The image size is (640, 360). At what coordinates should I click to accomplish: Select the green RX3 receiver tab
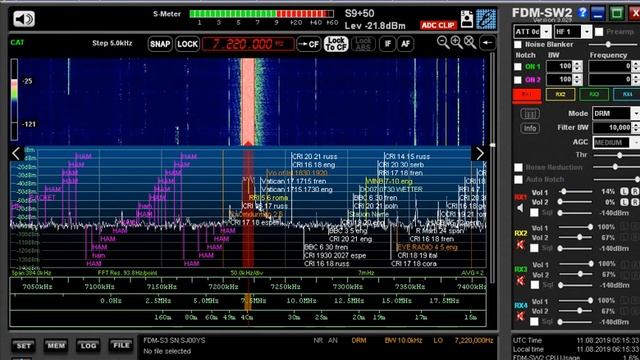pyautogui.click(x=594, y=94)
